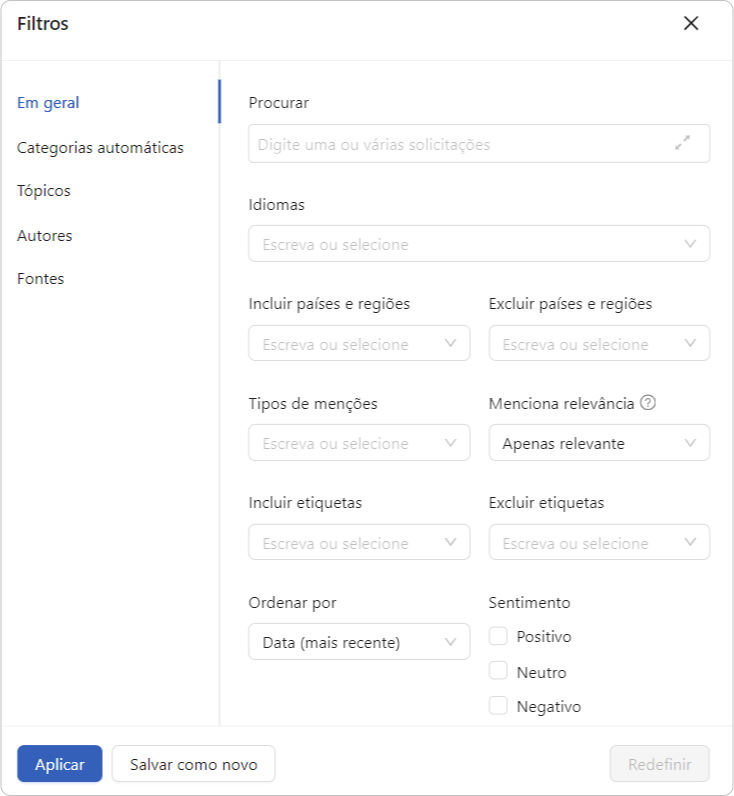Switch to the Categorias automáticas tab
734x796 pixels.
click(x=100, y=148)
